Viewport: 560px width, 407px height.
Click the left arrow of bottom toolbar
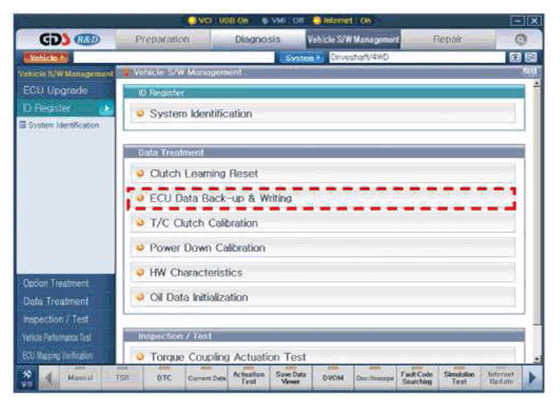click(x=49, y=378)
